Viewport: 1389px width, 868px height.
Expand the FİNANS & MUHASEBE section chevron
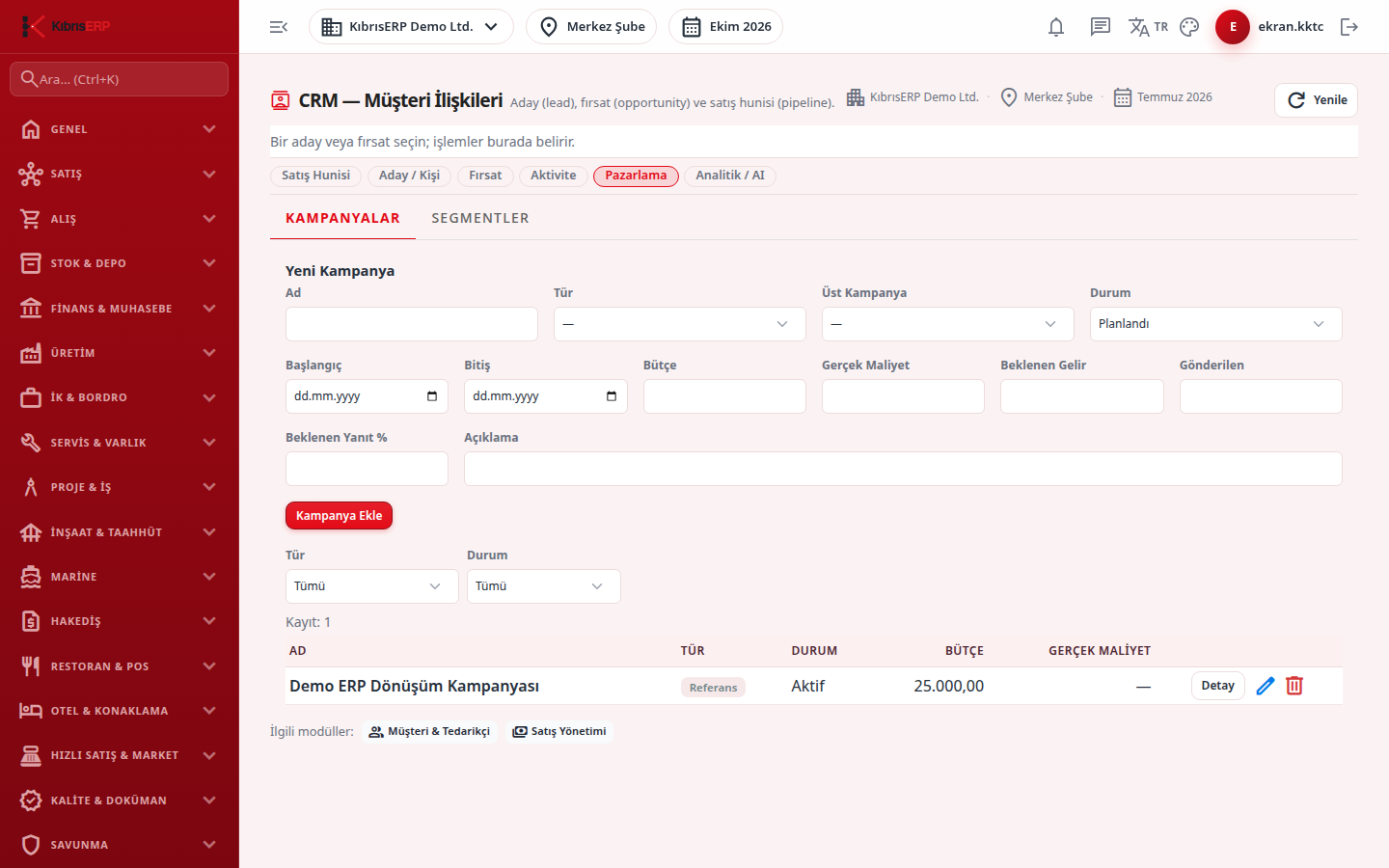coord(209,309)
